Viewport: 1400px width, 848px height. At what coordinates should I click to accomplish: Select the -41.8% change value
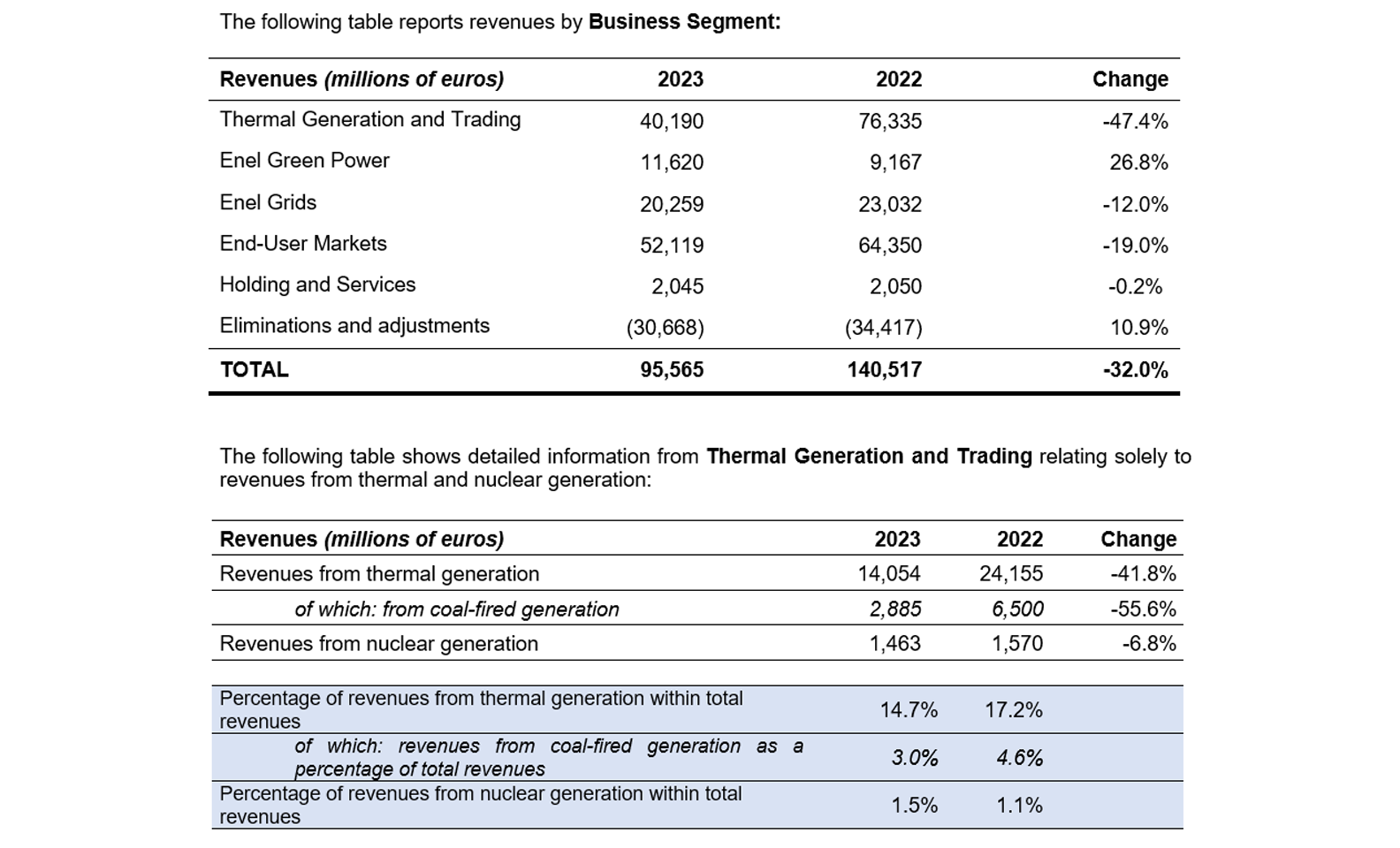1144,573
